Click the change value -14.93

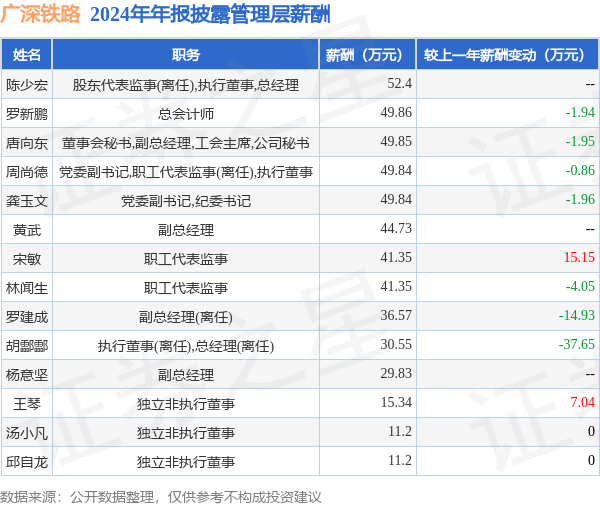coord(577,315)
